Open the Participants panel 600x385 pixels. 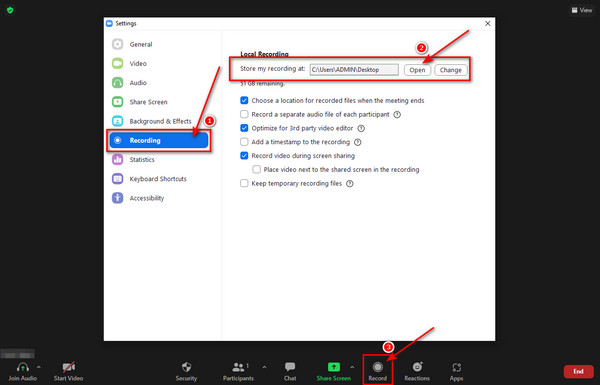pos(238,371)
